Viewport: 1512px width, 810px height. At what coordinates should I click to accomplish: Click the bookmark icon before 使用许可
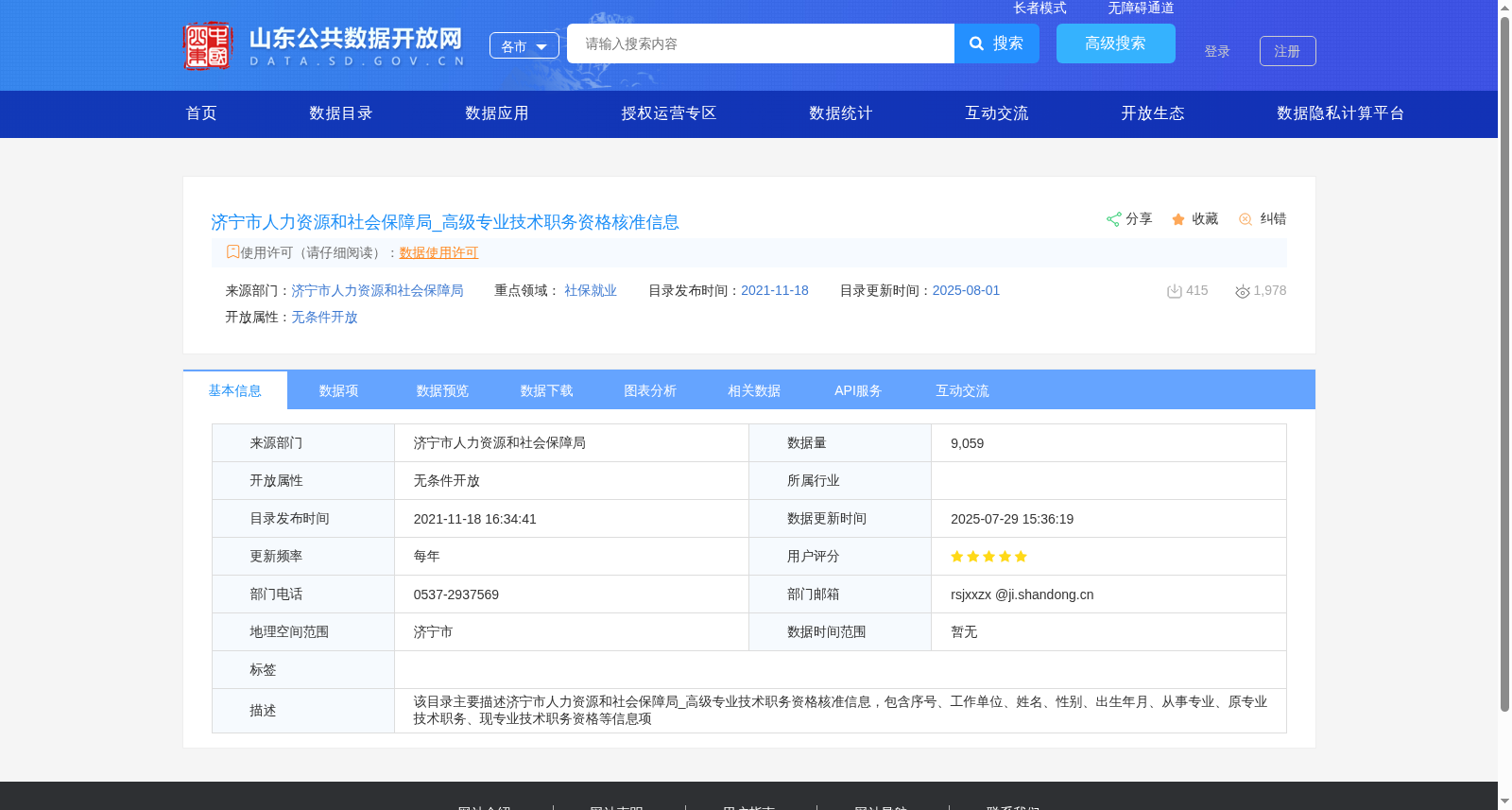(232, 251)
